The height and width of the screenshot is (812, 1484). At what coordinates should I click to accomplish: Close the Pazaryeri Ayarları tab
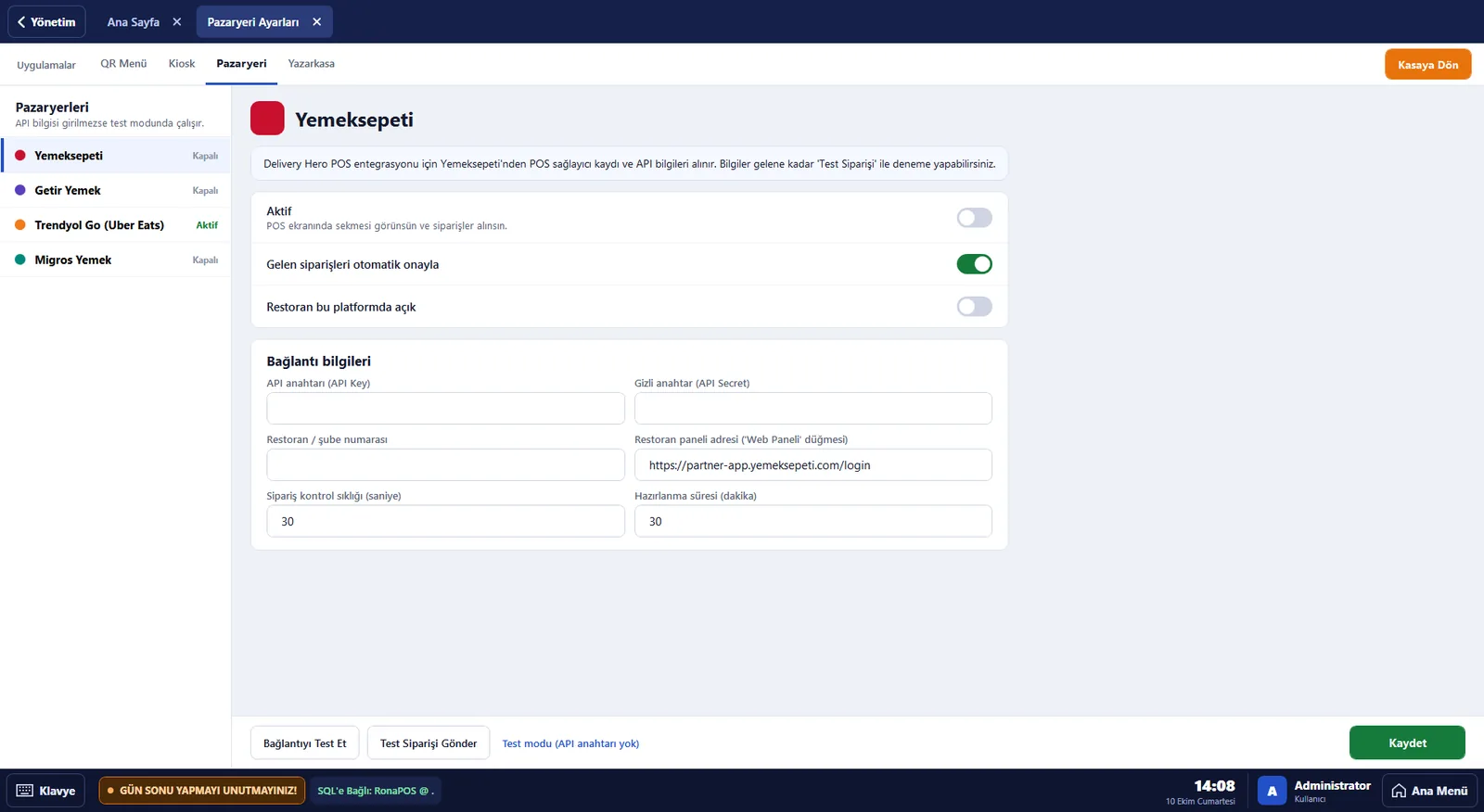317,21
